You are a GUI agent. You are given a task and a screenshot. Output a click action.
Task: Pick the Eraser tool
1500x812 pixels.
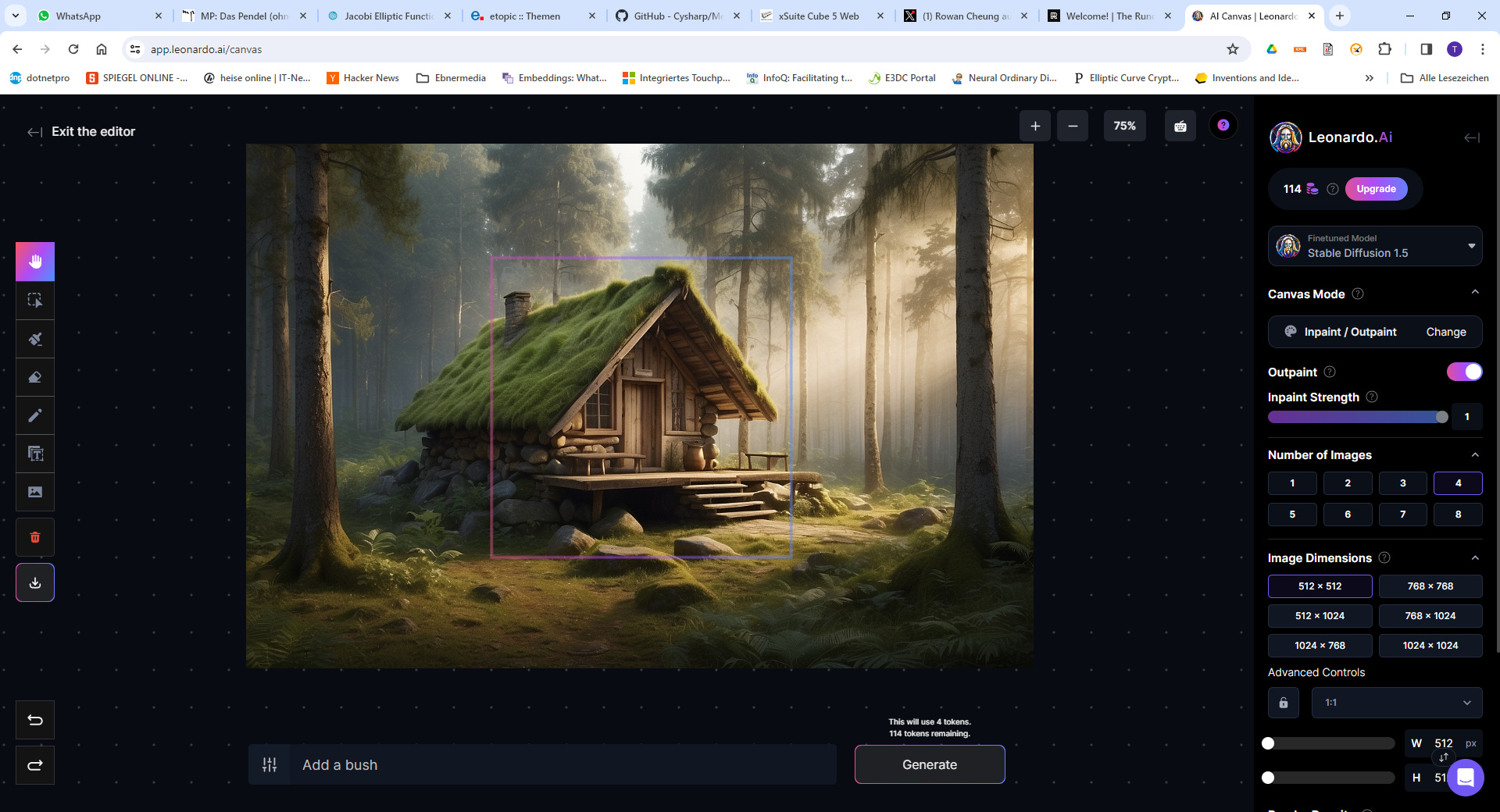coord(34,377)
